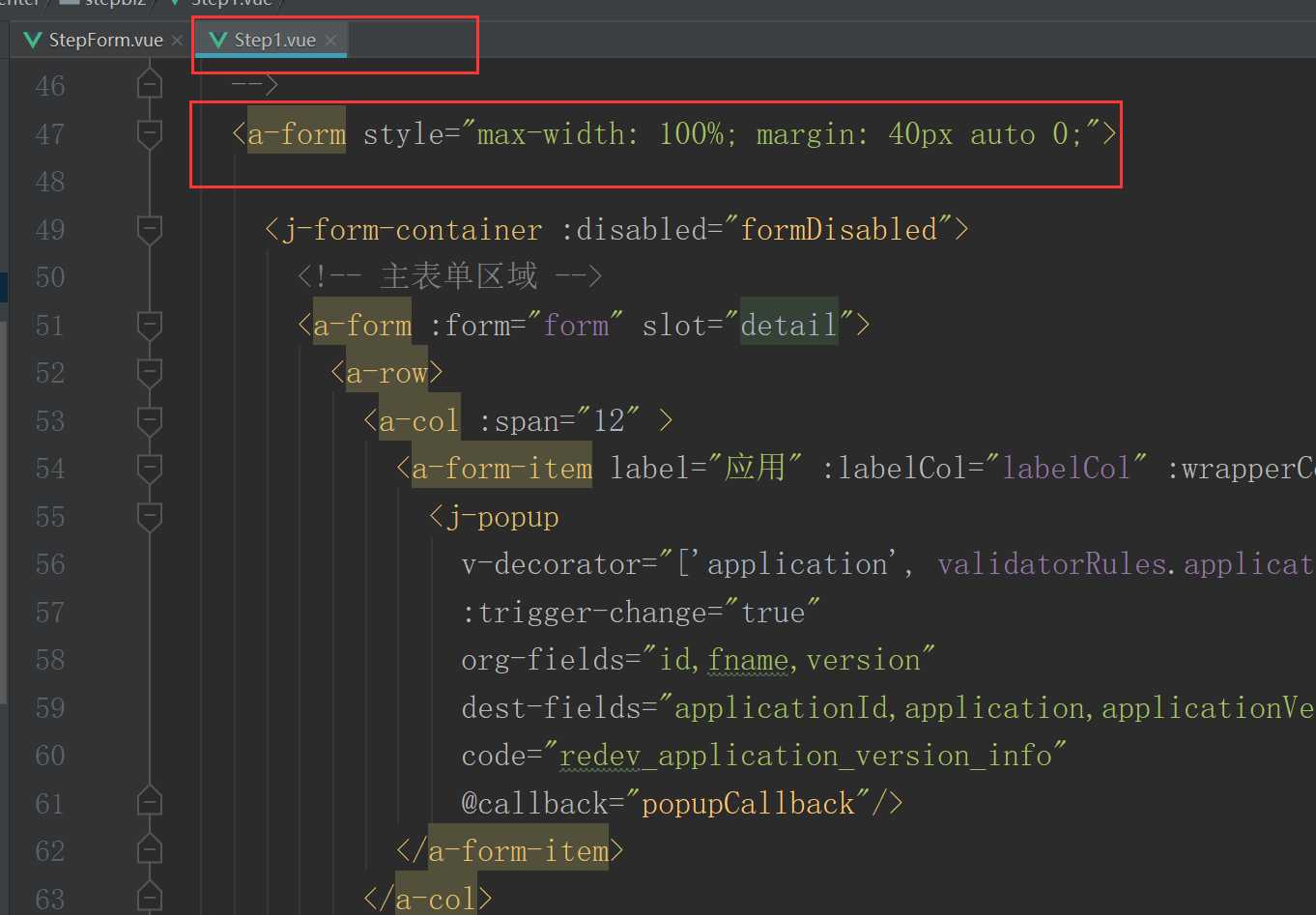
Task: Click the labelCol binding value
Action: point(1067,469)
